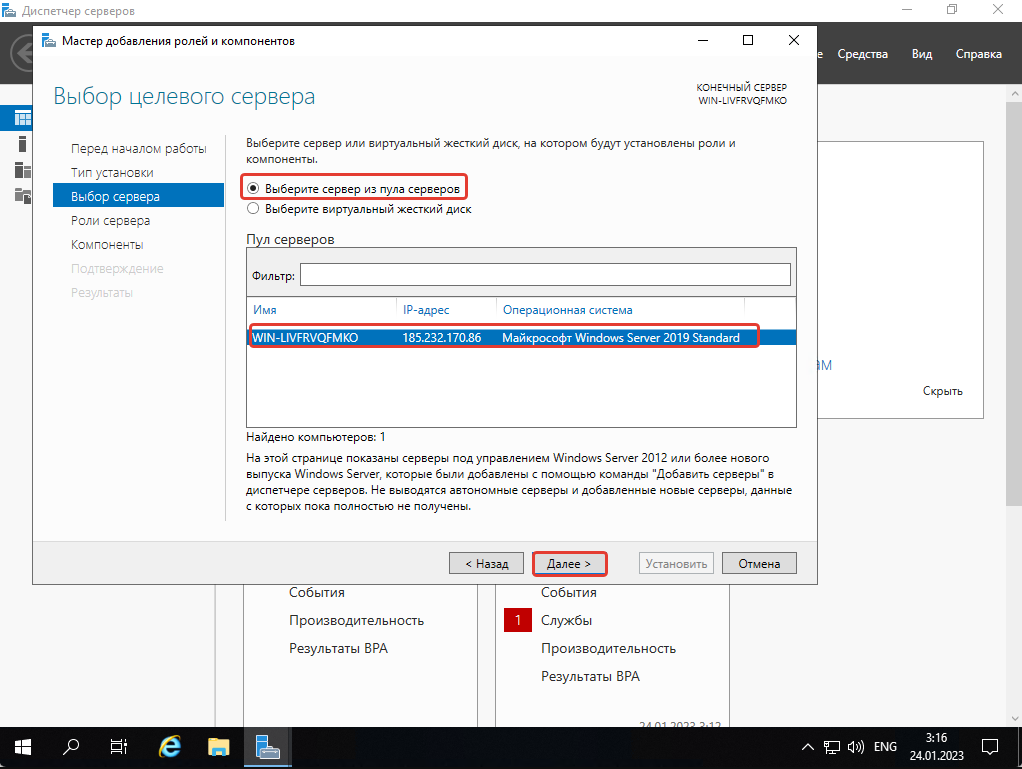Open File Explorer from the taskbar
Image resolution: width=1022 pixels, height=769 pixels.
[219, 746]
